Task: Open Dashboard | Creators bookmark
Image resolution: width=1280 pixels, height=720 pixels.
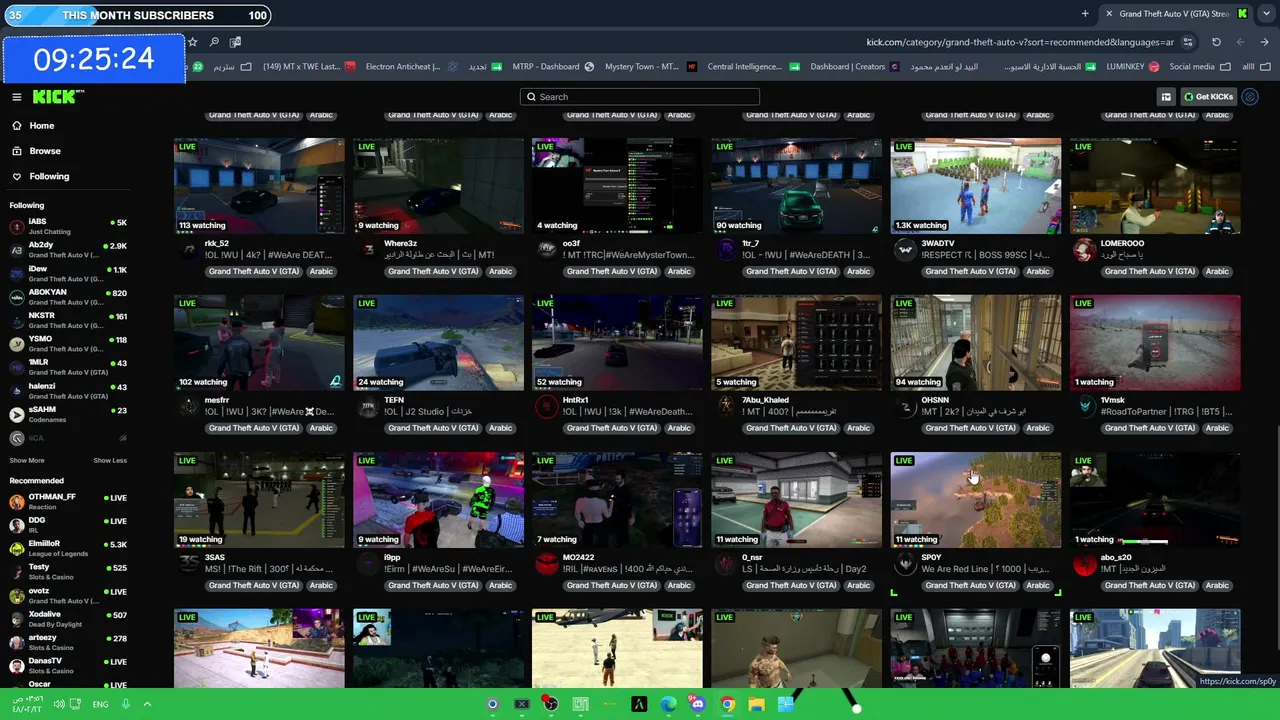Action: click(x=855, y=67)
